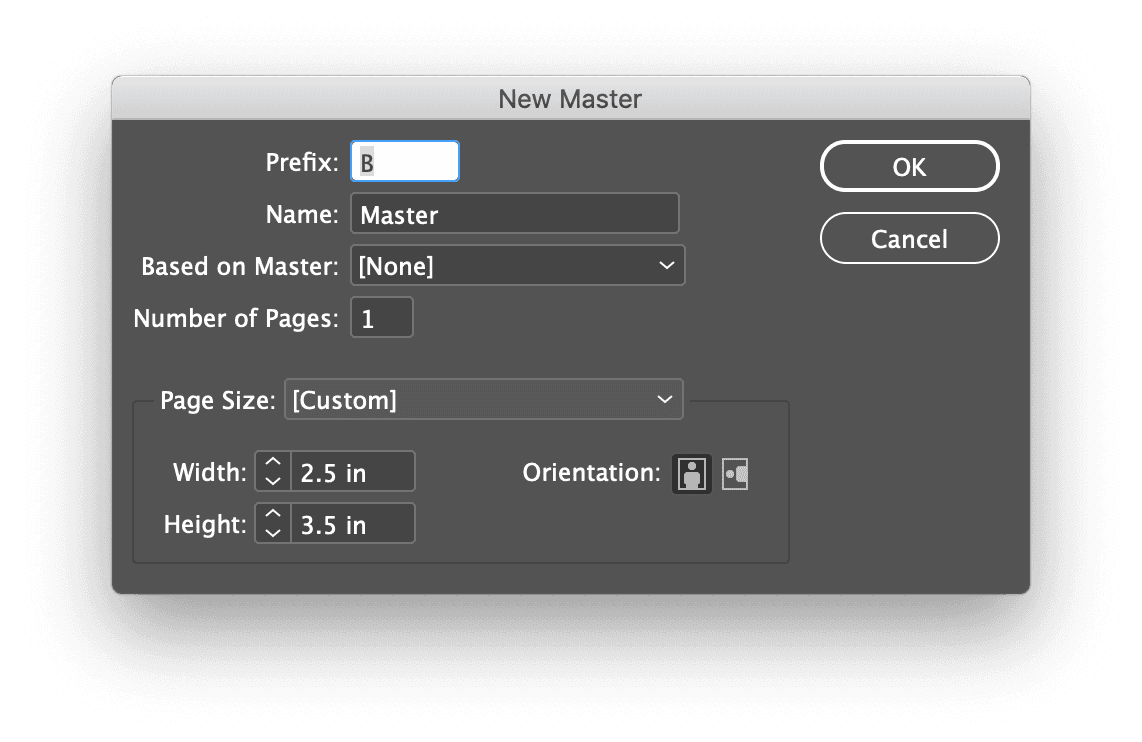Select Portrait orientation icon
This screenshot has height=742, width=1142.
691,473
